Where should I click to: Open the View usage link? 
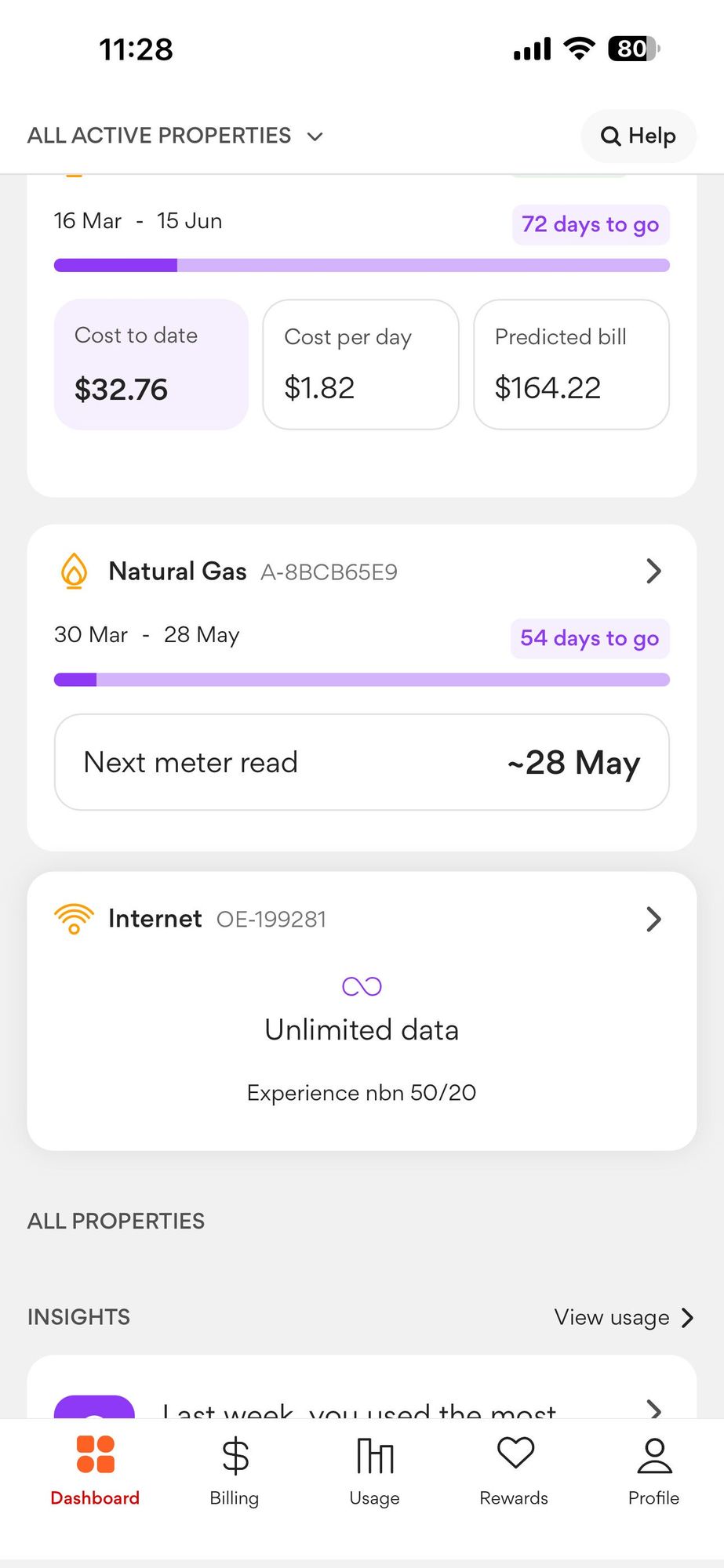coord(624,1317)
